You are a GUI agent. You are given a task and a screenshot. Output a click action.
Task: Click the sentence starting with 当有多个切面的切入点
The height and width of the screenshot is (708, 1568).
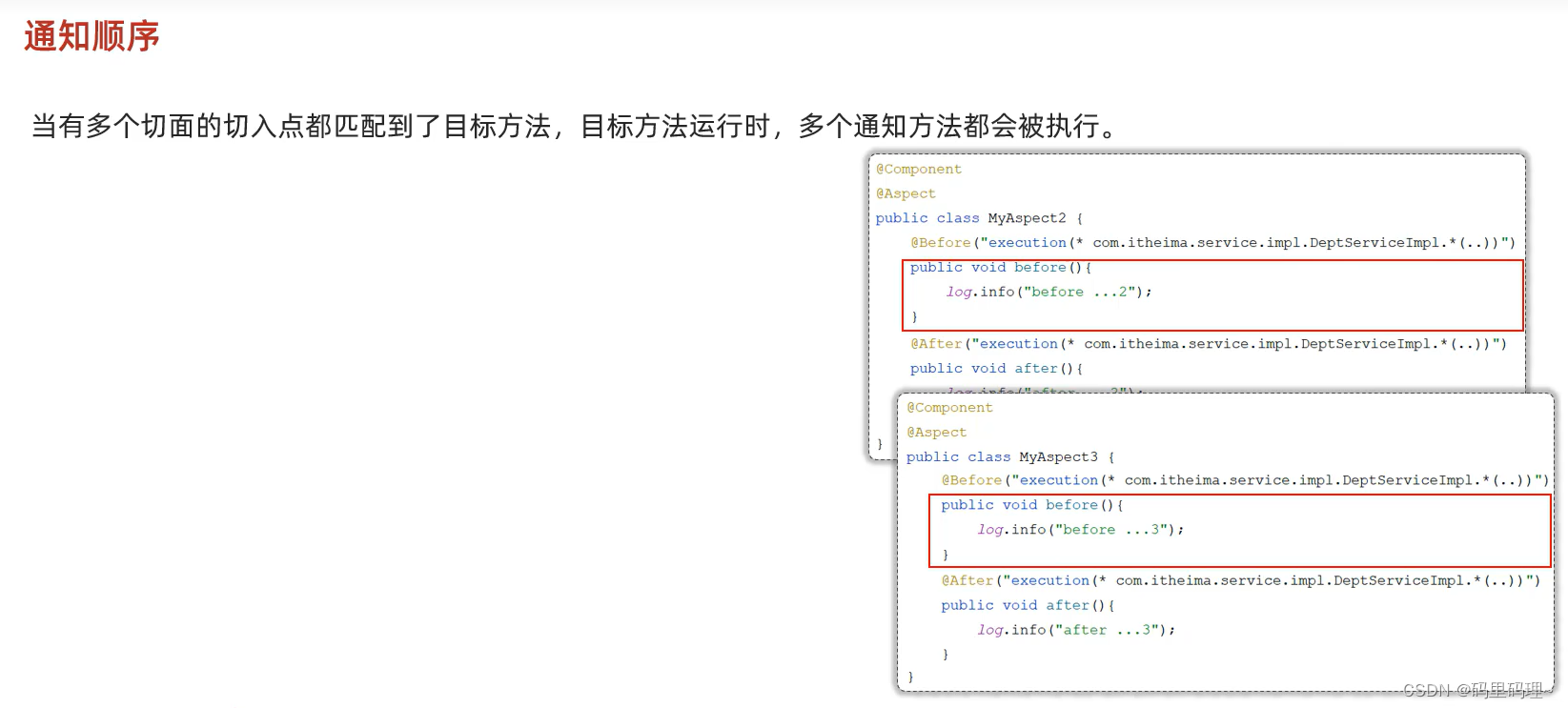[x=576, y=126]
